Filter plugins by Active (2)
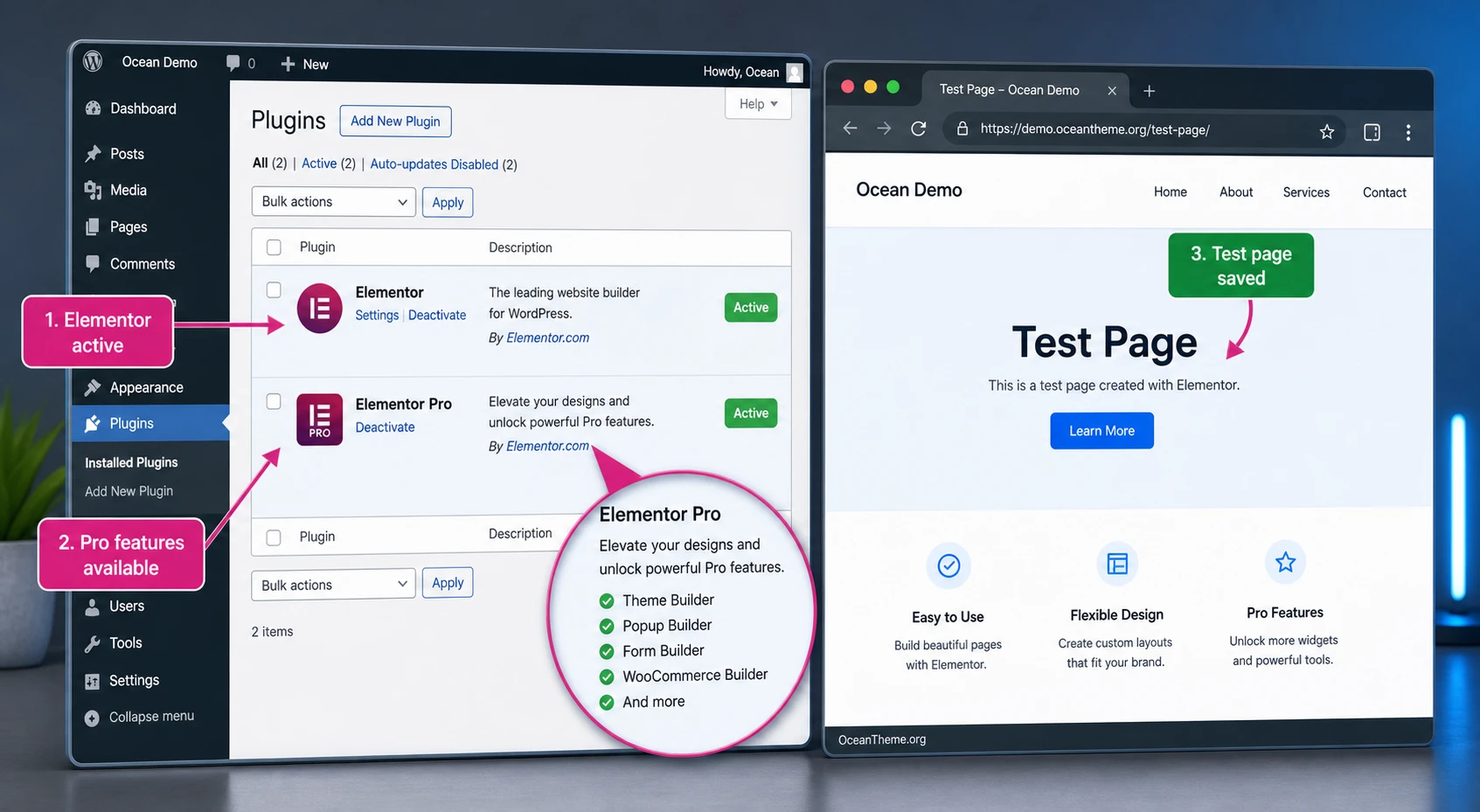Viewport: 1480px width, 812px height. [329, 163]
